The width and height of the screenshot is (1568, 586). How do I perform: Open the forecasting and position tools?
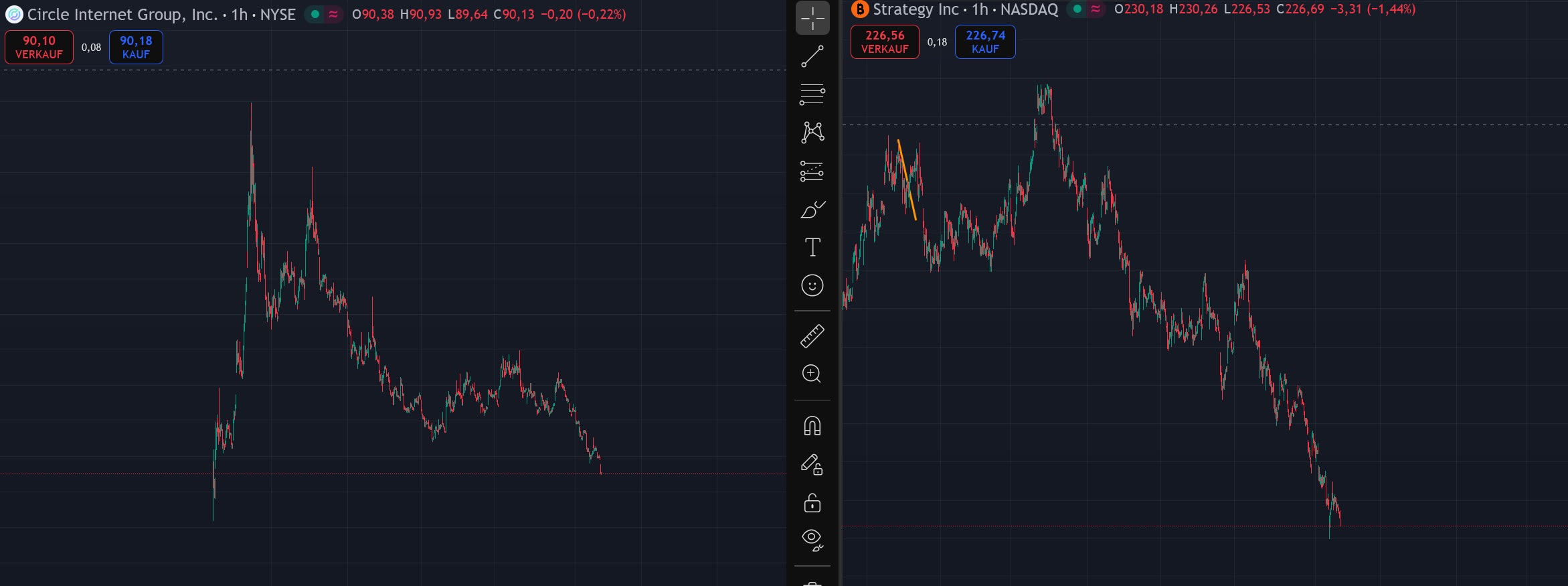[x=812, y=171]
